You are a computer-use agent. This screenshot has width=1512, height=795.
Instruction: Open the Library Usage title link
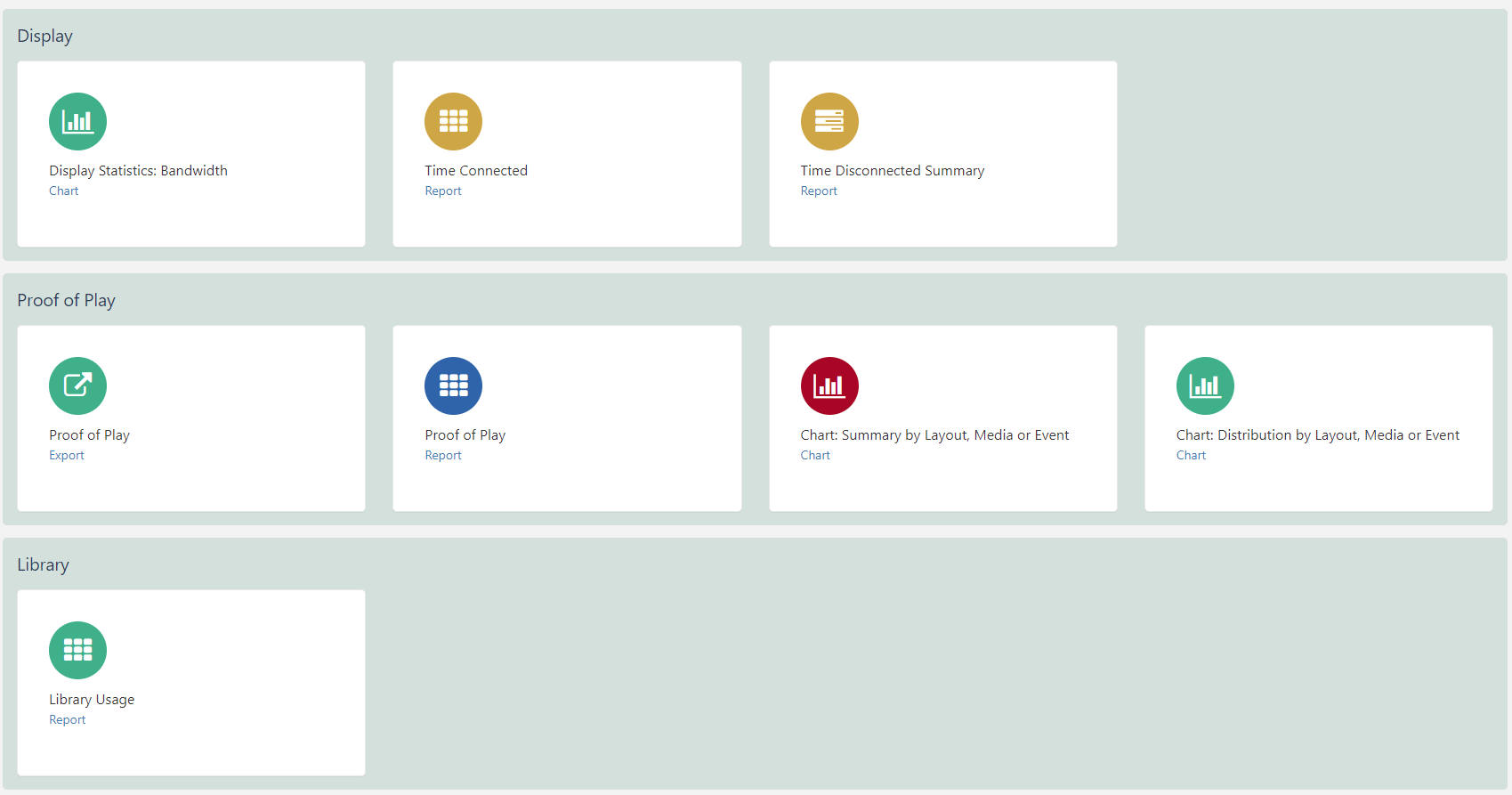[92, 700]
